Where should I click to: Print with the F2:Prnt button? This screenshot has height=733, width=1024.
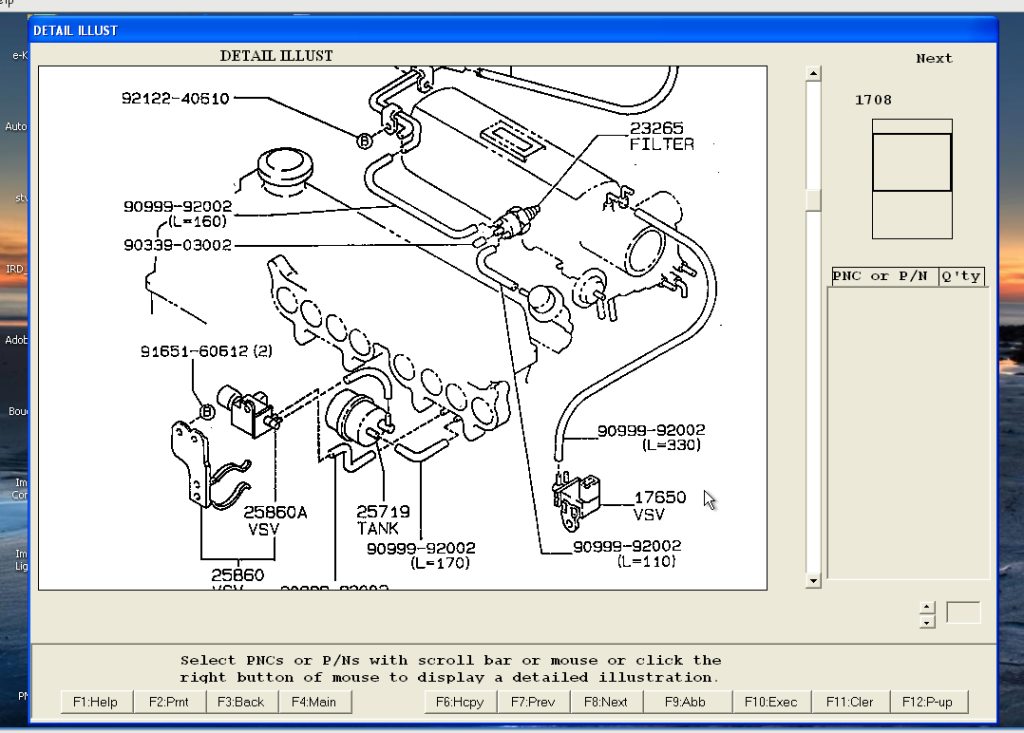click(169, 702)
